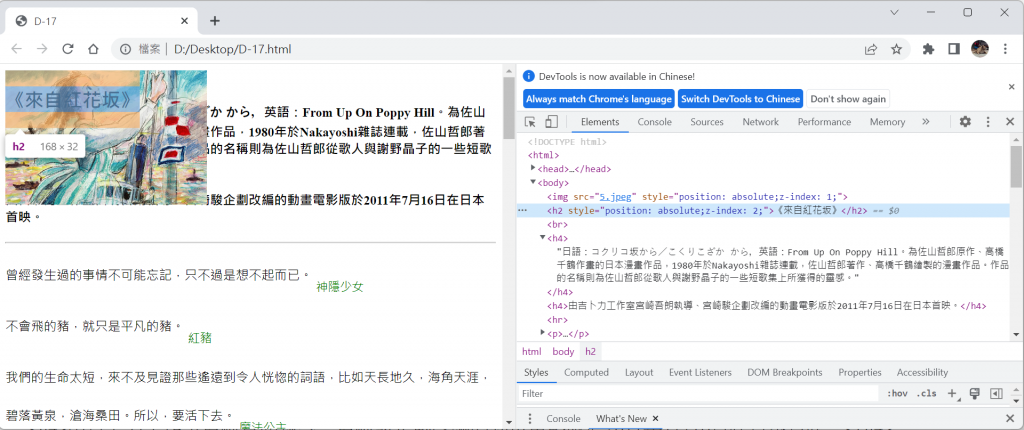Screen dimensions: 1024x430
Task: Select an element to inspect tool
Action: pos(530,122)
